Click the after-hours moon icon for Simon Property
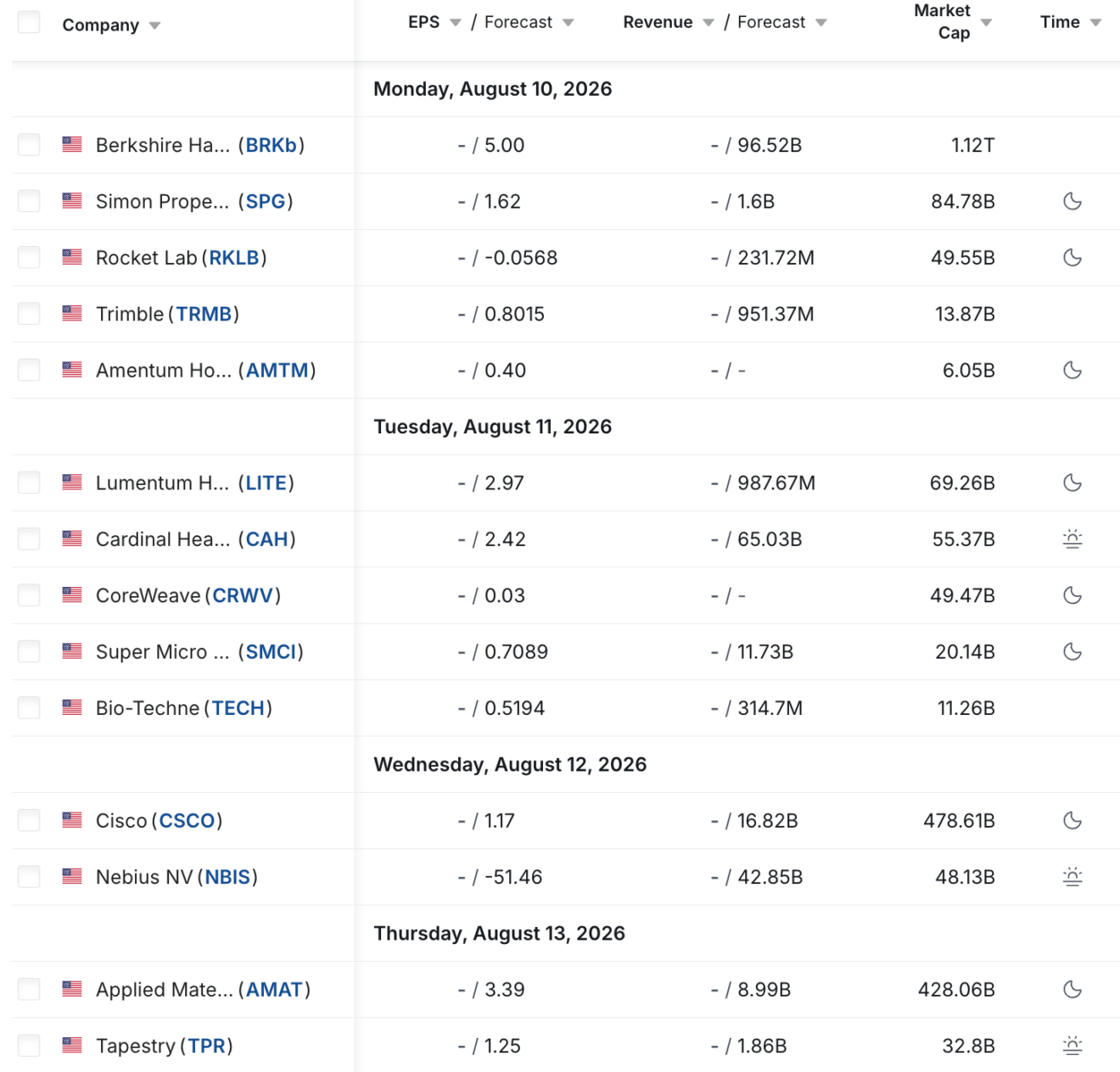 1072,201
